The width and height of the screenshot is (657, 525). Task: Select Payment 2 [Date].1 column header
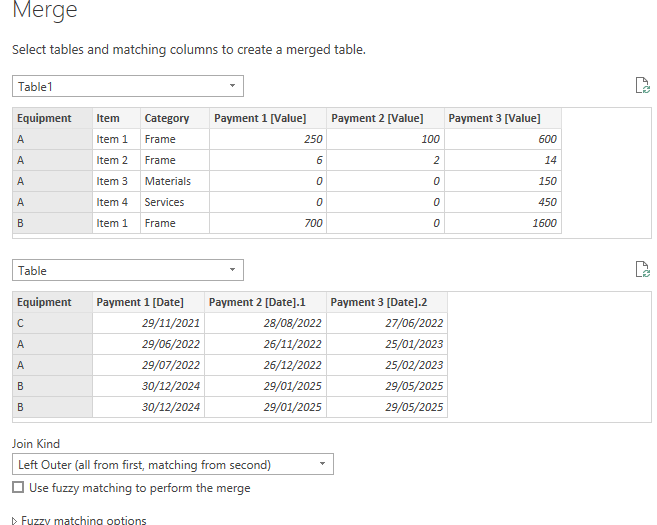[265, 302]
